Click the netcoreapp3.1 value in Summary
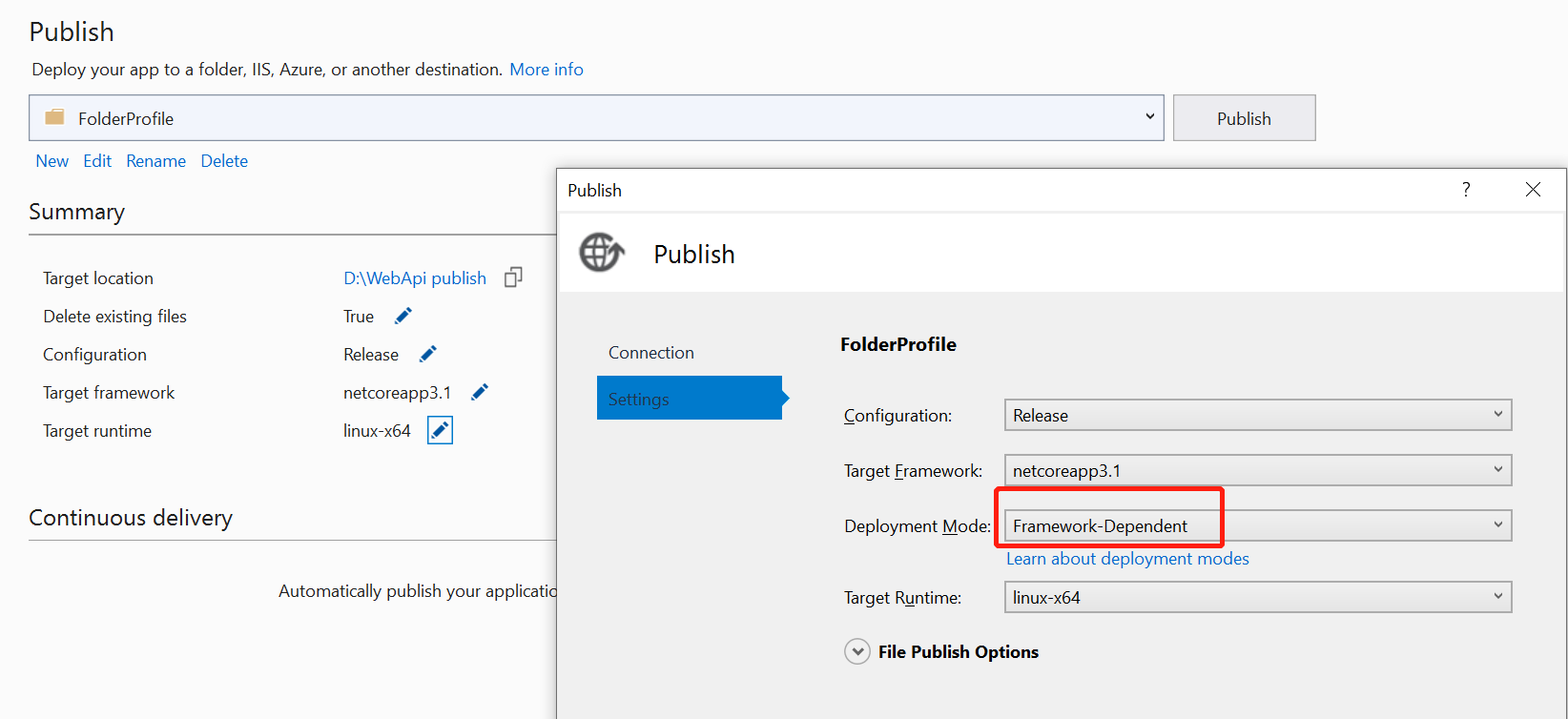Image resolution: width=1568 pixels, height=719 pixels. pos(397,392)
